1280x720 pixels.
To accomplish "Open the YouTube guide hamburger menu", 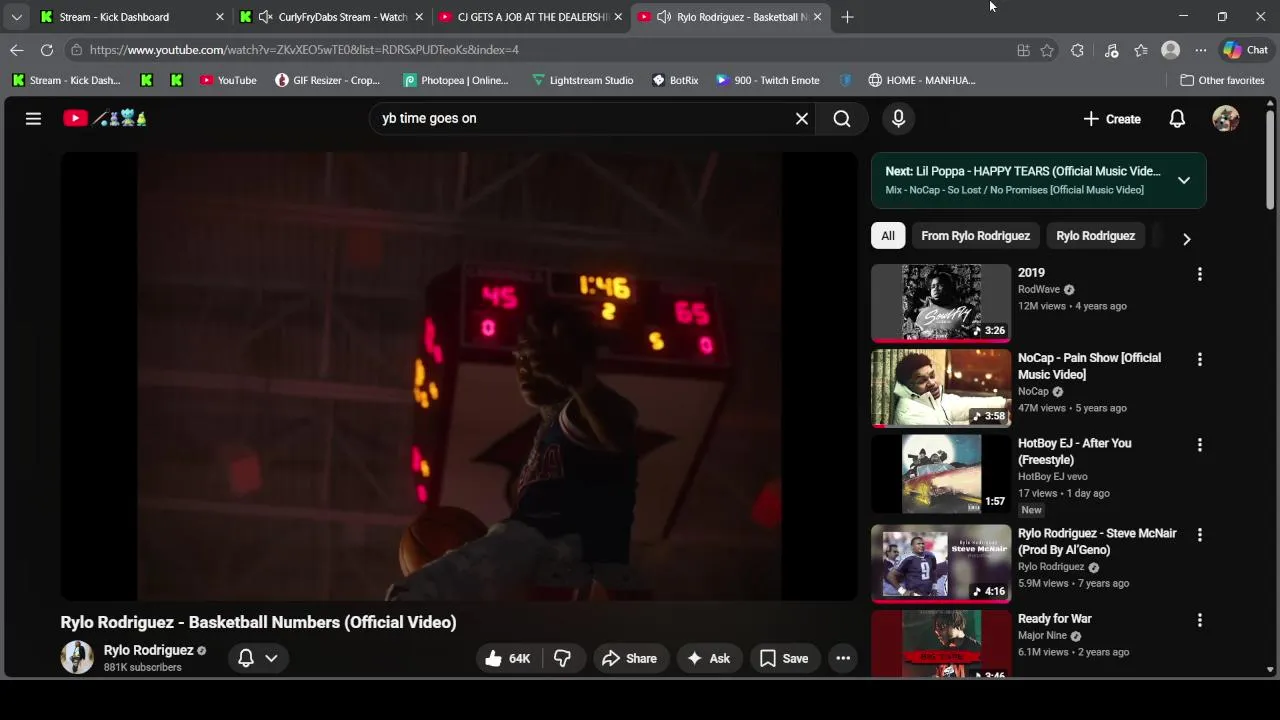I will point(33,118).
